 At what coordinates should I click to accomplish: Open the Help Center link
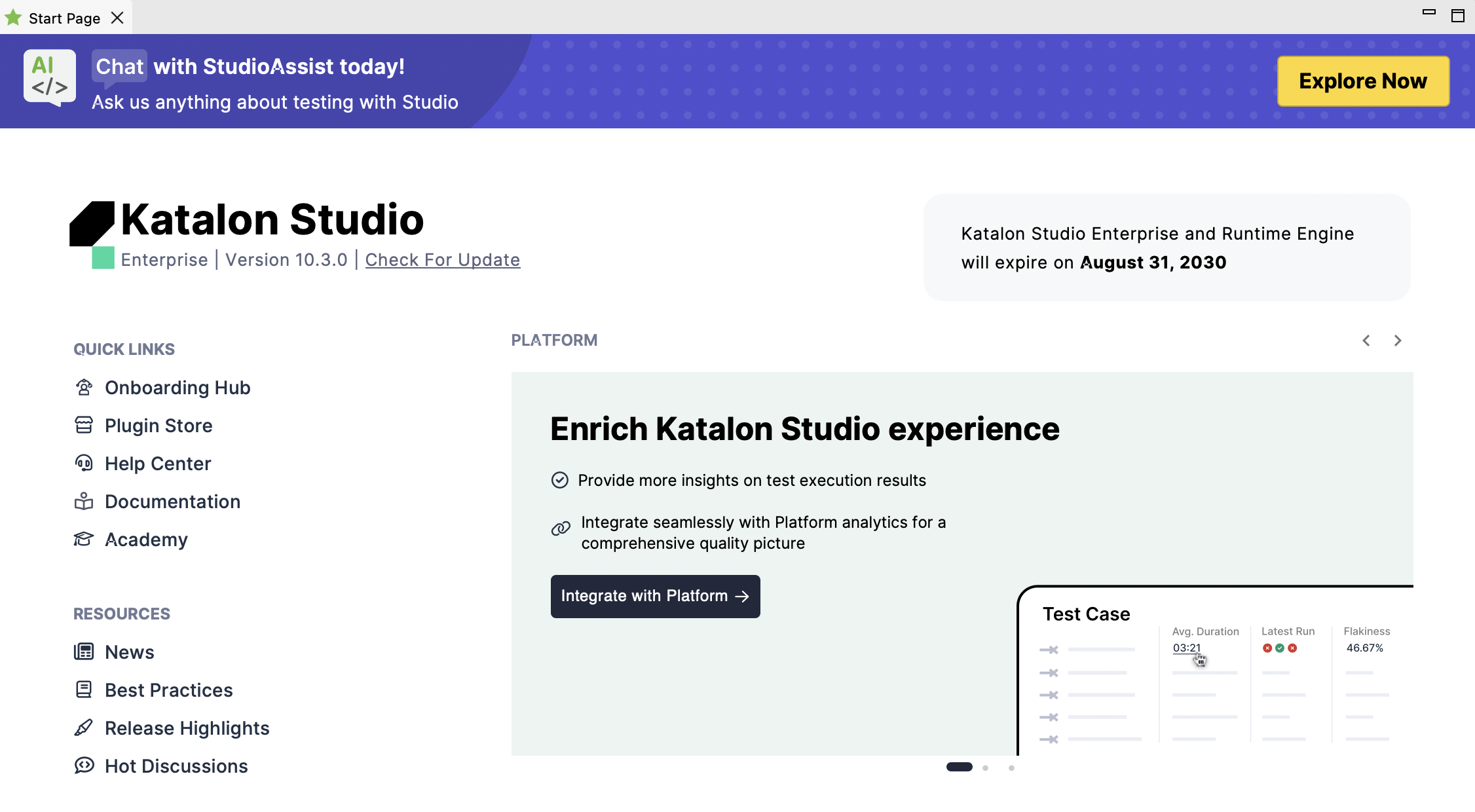158,464
